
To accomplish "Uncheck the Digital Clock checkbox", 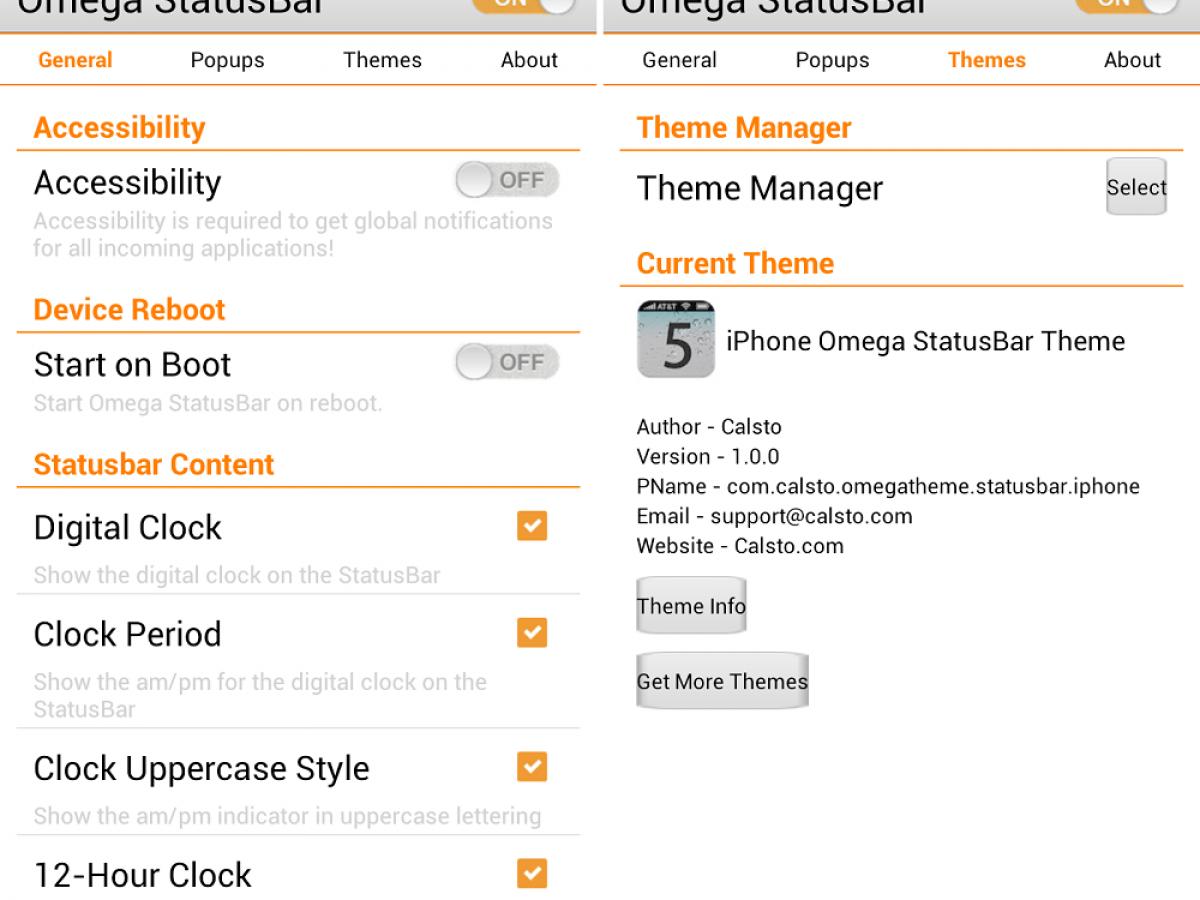I will [532, 526].
